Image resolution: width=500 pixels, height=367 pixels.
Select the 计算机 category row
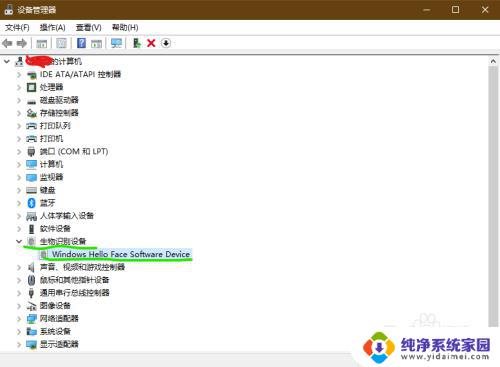[51, 164]
